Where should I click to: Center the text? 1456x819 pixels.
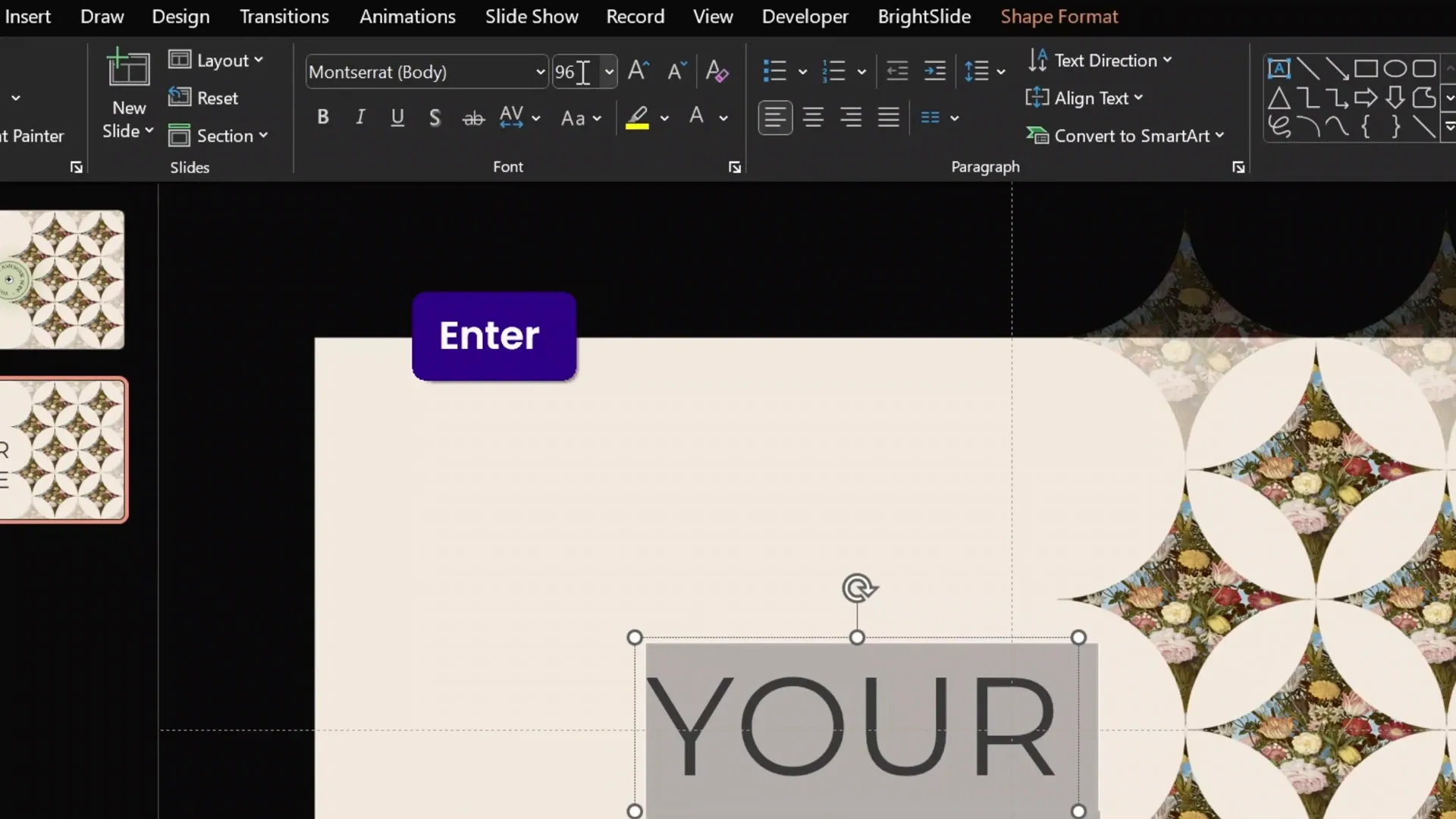tap(813, 118)
